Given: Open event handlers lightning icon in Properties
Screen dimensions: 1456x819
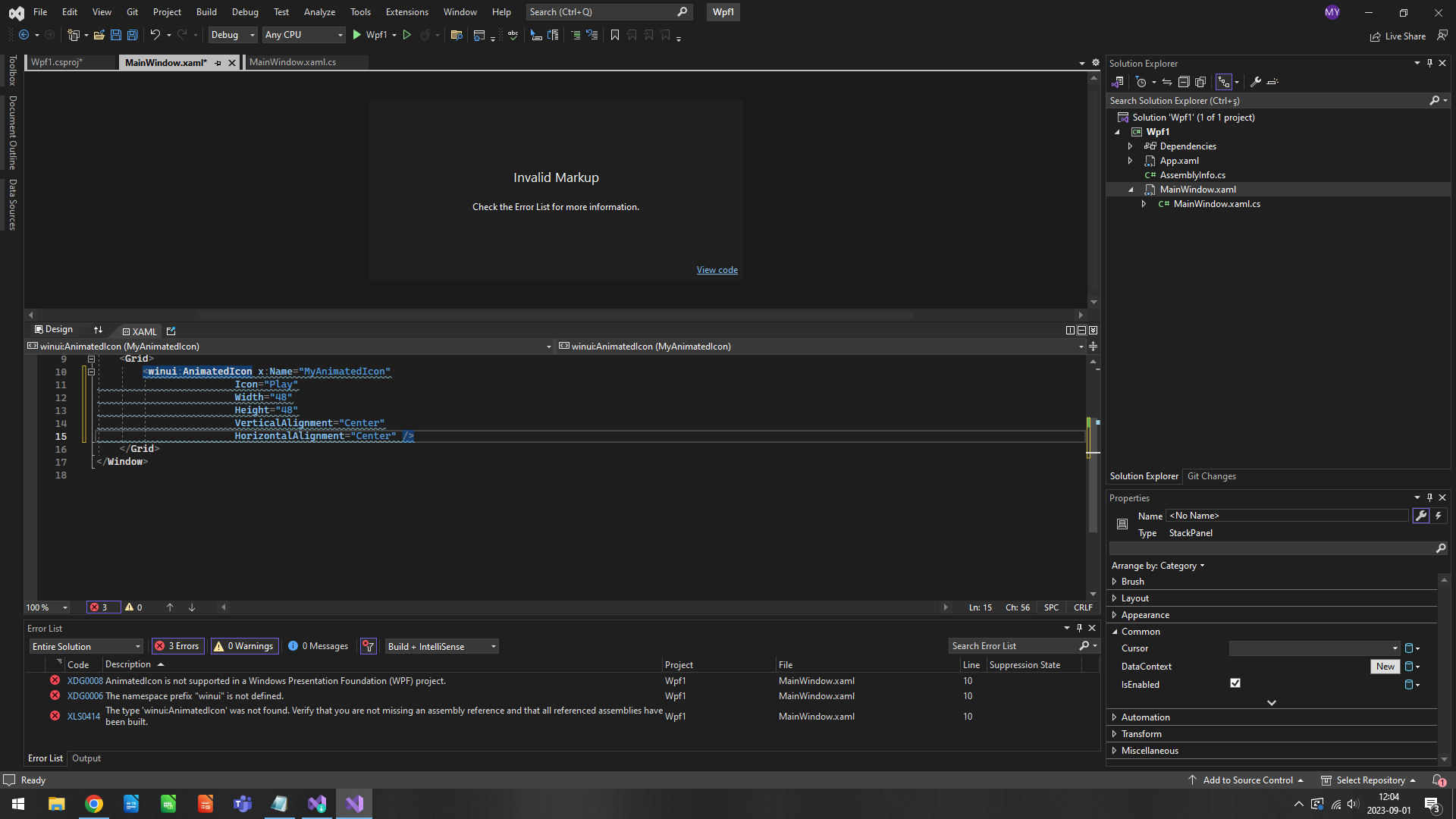Looking at the screenshot, I should point(1439,516).
